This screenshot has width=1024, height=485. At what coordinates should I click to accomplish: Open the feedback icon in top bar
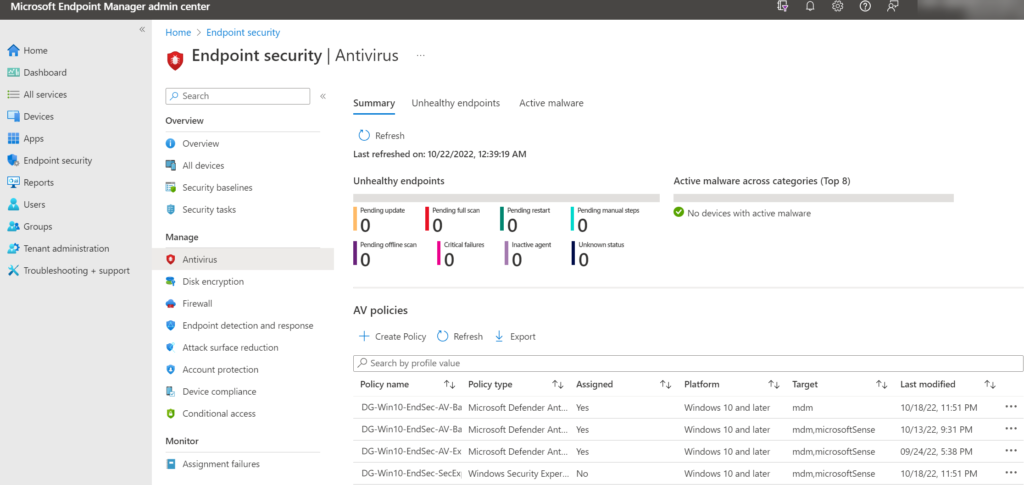893,7
